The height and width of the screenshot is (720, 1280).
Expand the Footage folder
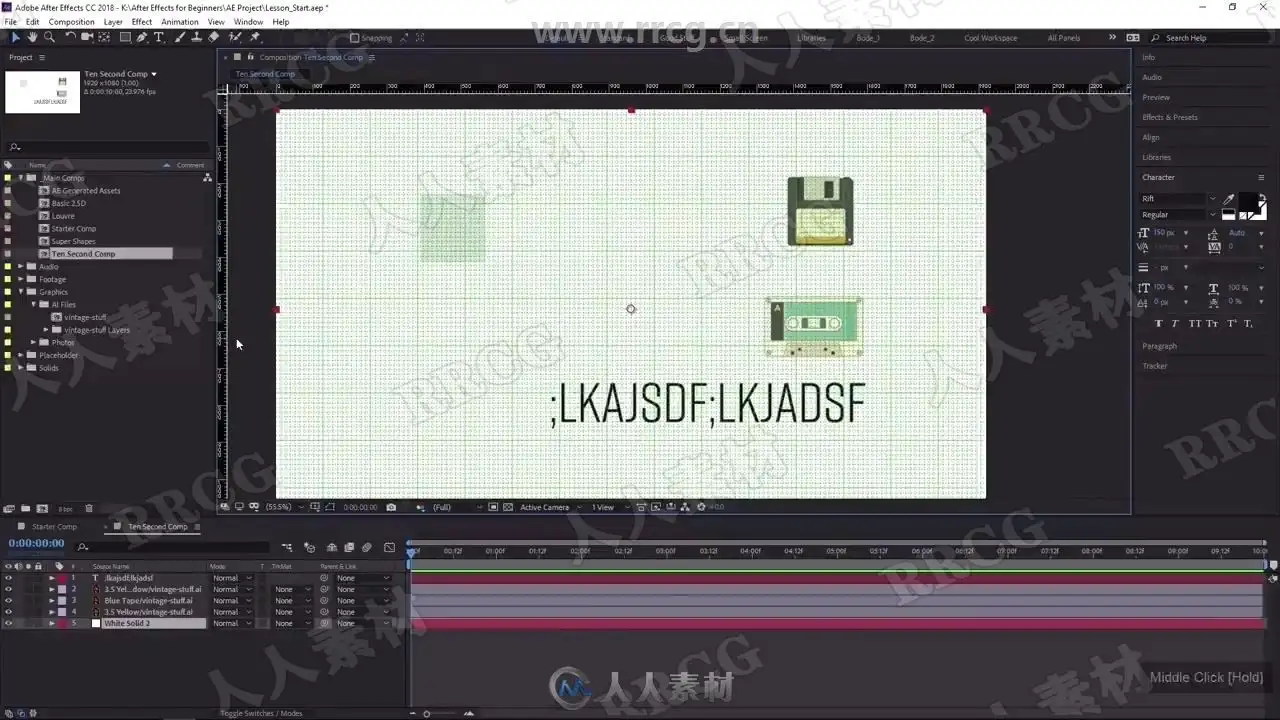click(x=21, y=279)
